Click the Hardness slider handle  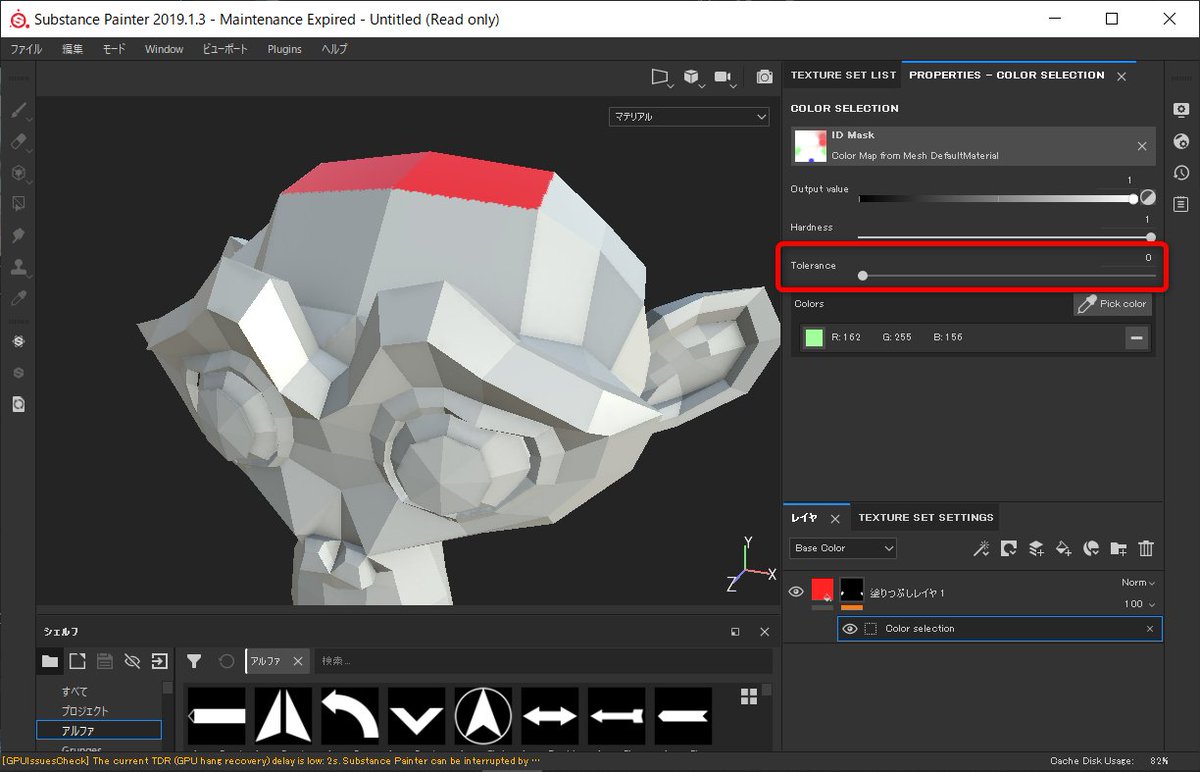(1151, 237)
